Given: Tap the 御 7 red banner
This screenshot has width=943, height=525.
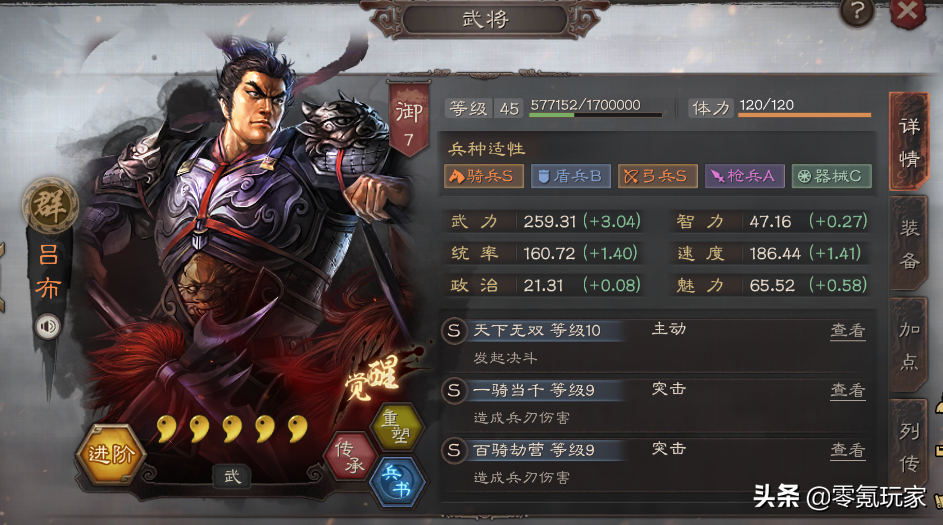Looking at the screenshot, I should [409, 118].
